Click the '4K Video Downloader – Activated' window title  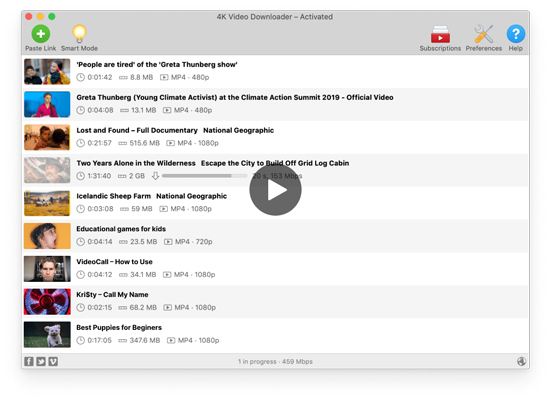coord(275,17)
